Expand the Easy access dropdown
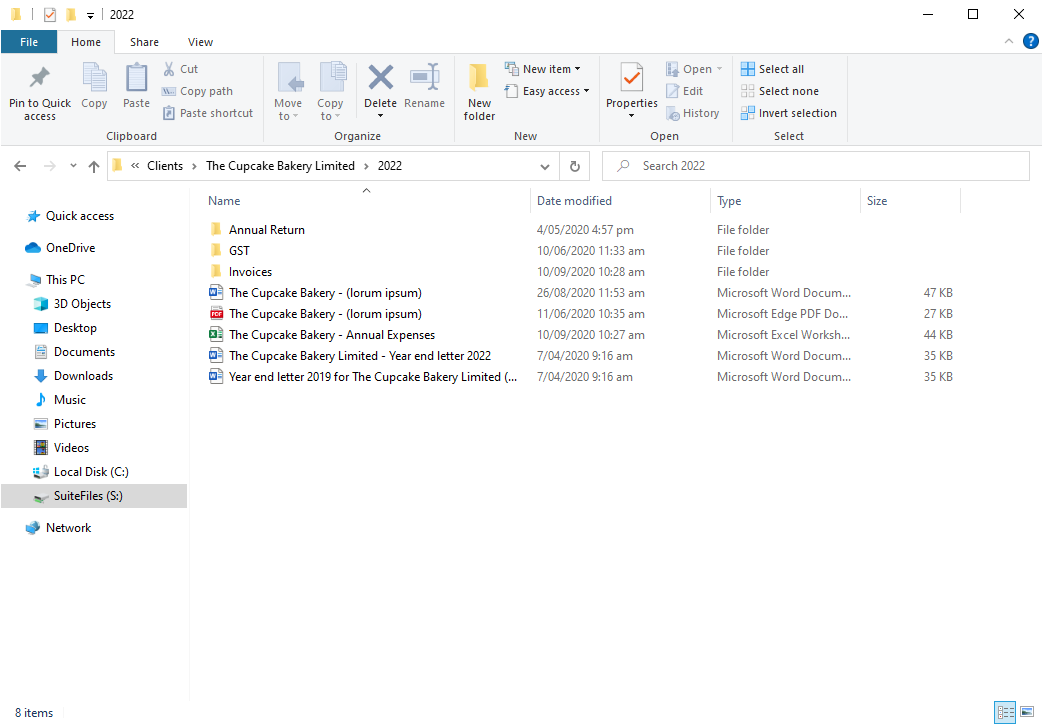Screen dimensions: 1043x724 (547, 91)
